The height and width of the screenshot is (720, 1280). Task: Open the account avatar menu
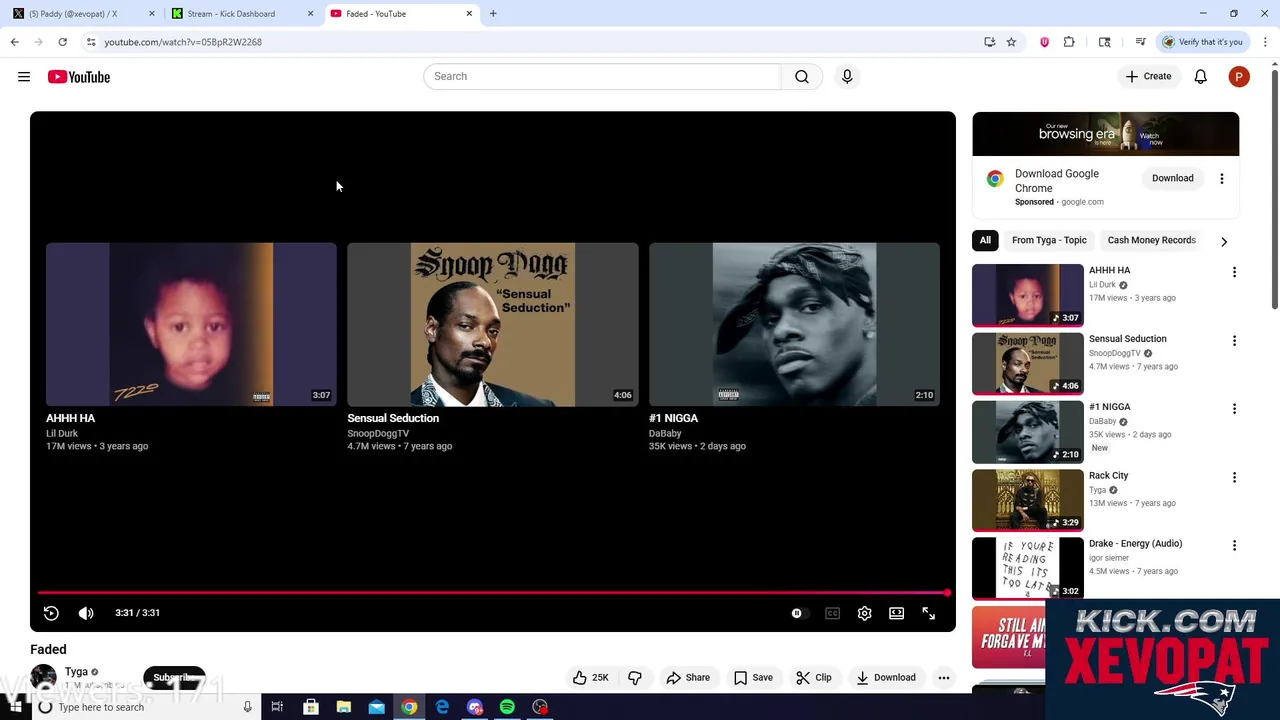pyautogui.click(x=1239, y=77)
